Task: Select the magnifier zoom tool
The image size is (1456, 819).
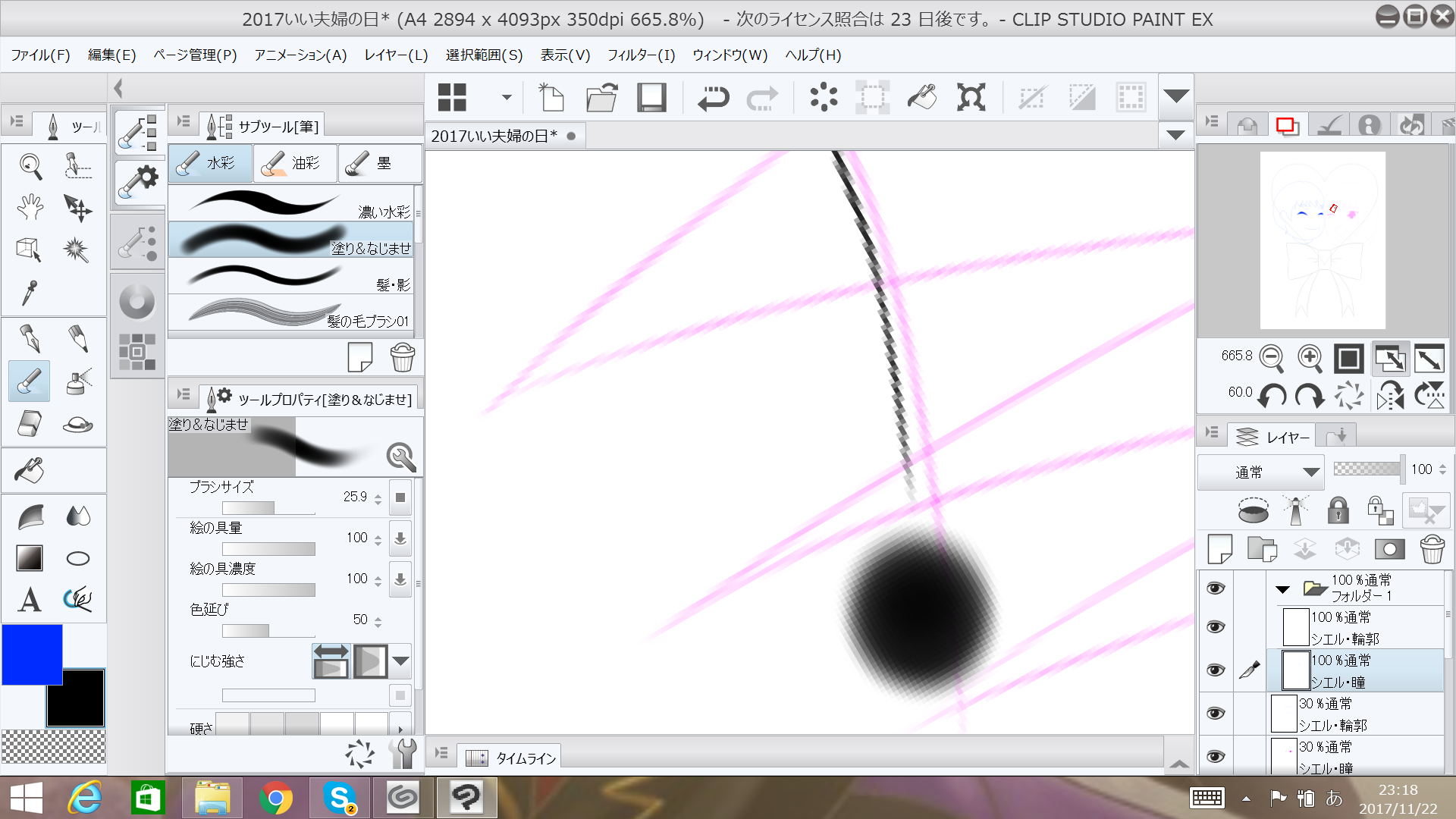Action: pos(30,166)
